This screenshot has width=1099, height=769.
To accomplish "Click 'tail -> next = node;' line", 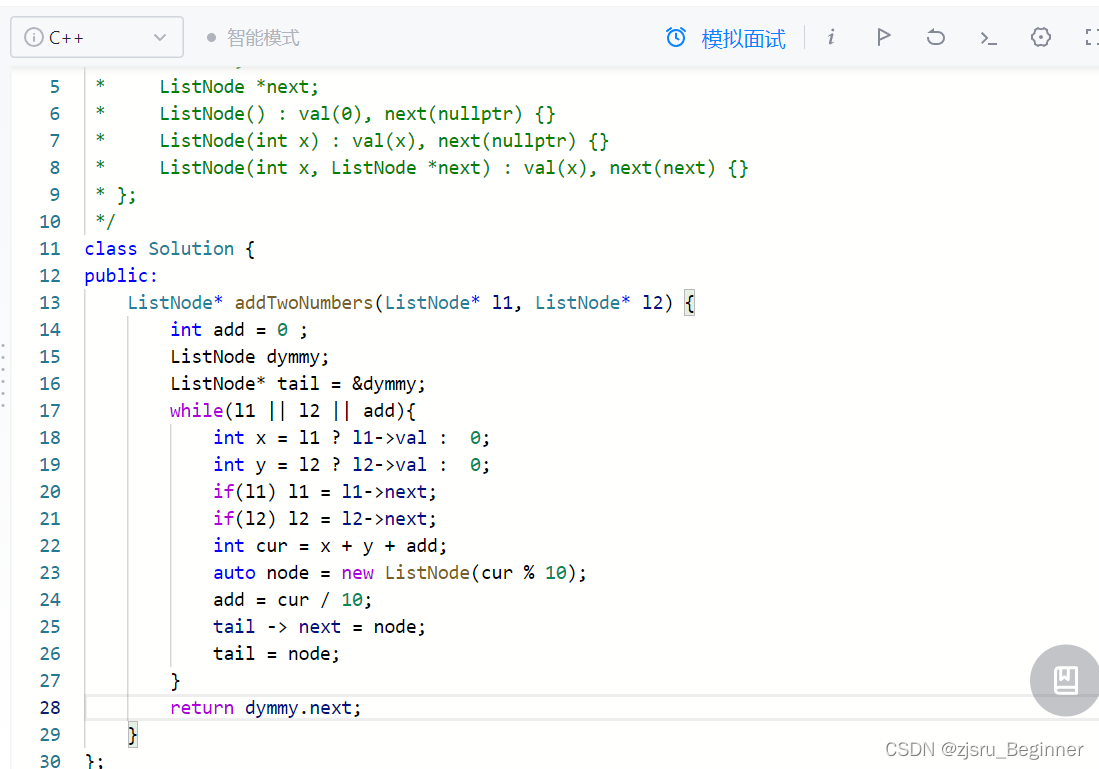I will tap(319, 627).
